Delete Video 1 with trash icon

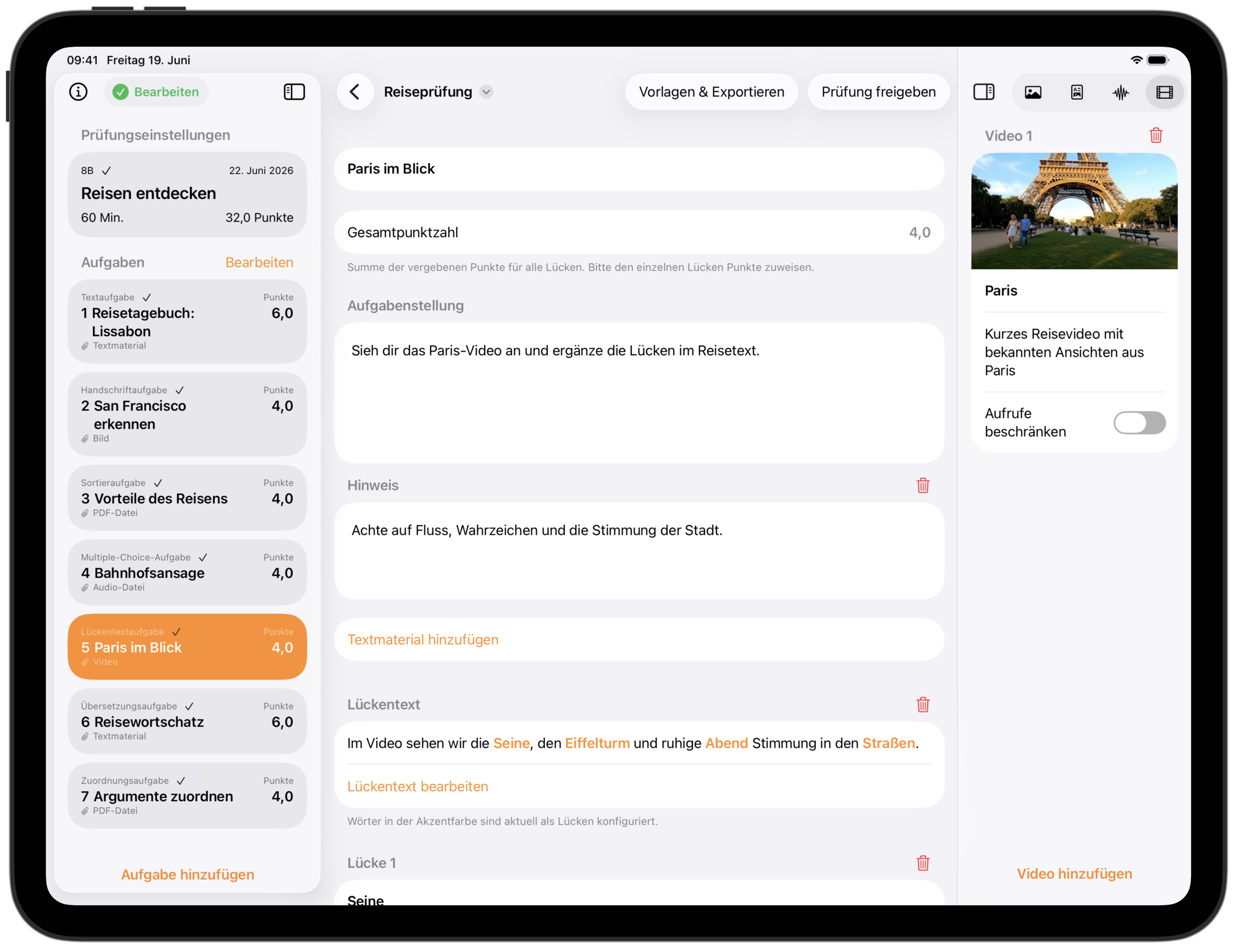point(1156,135)
